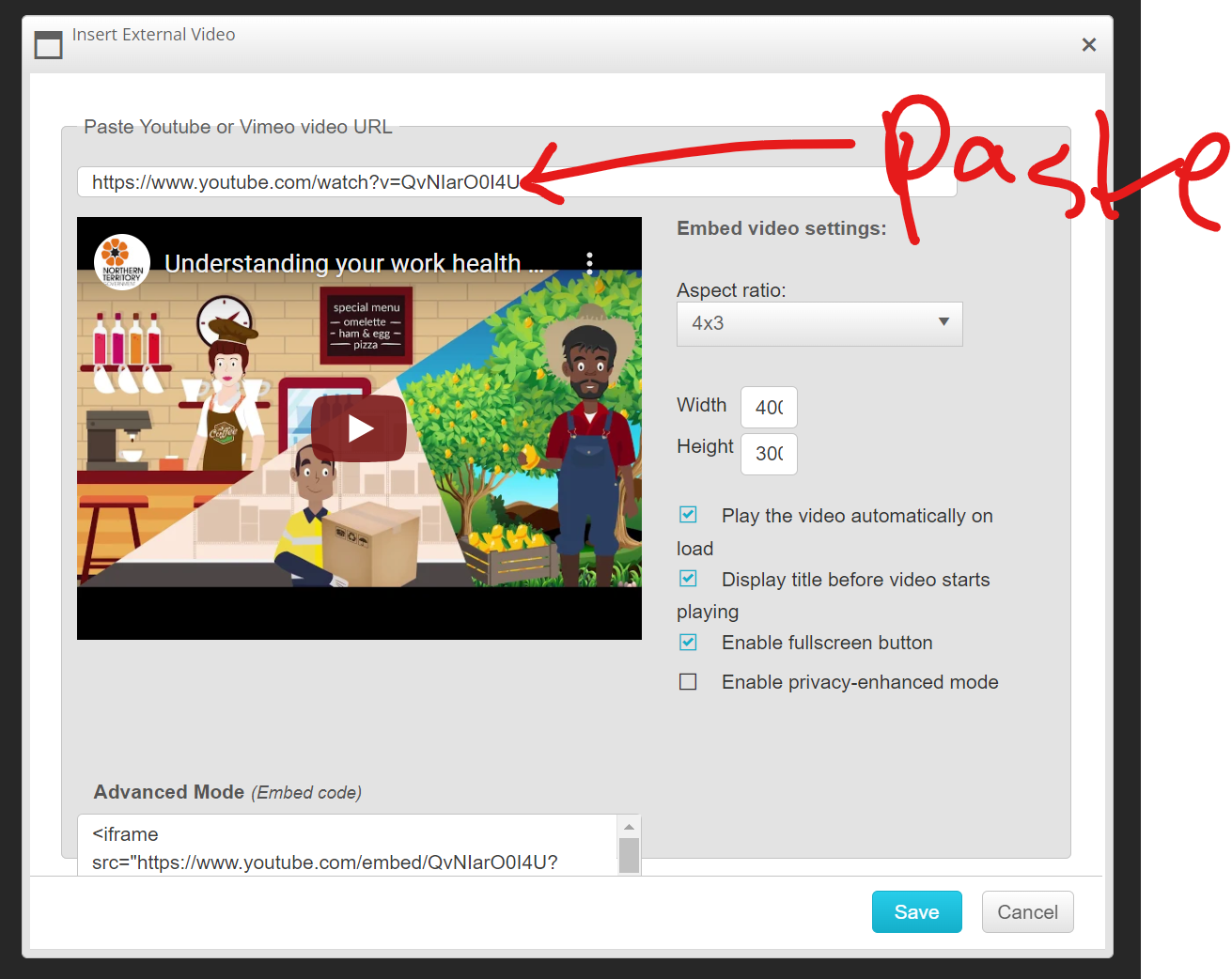The width and height of the screenshot is (1232, 979).
Task: Click the 'Paste Youtube or Vimeo video URL' legend
Action: click(x=238, y=127)
